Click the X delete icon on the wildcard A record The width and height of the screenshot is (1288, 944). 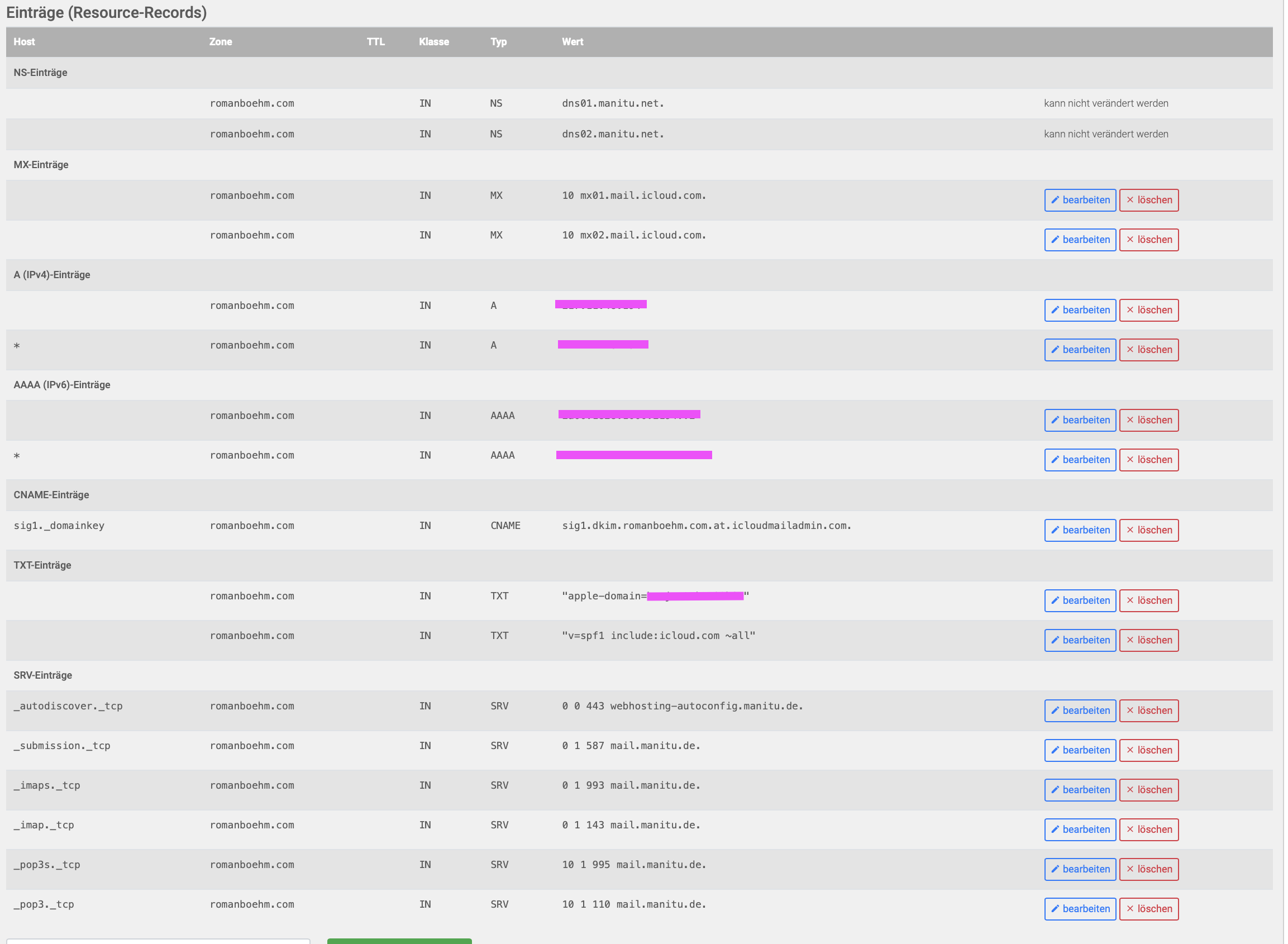pos(1130,350)
